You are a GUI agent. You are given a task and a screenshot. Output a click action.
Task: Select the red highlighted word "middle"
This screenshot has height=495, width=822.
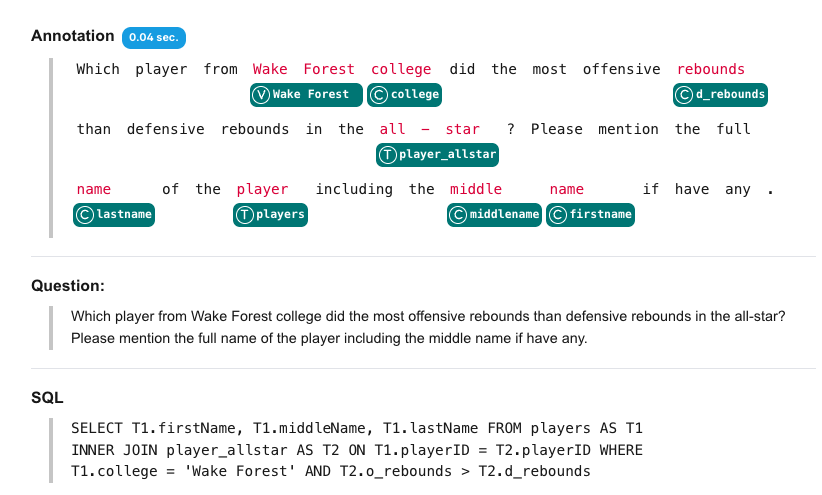tap(475, 189)
